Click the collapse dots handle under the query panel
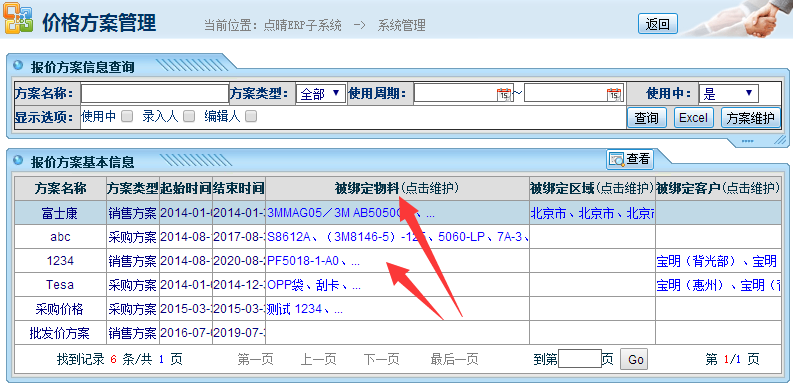 [x=747, y=141]
